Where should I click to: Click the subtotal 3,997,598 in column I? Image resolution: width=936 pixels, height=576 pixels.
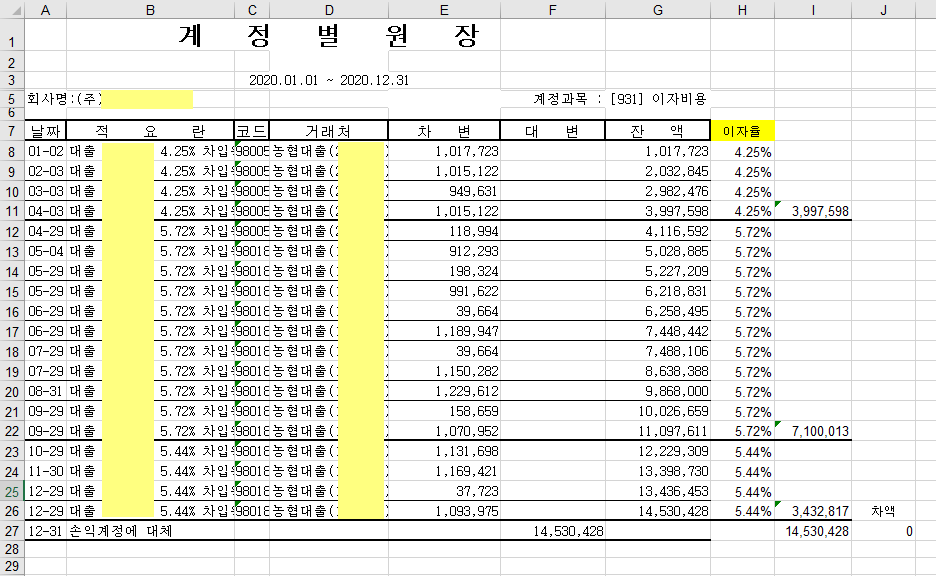[813, 211]
